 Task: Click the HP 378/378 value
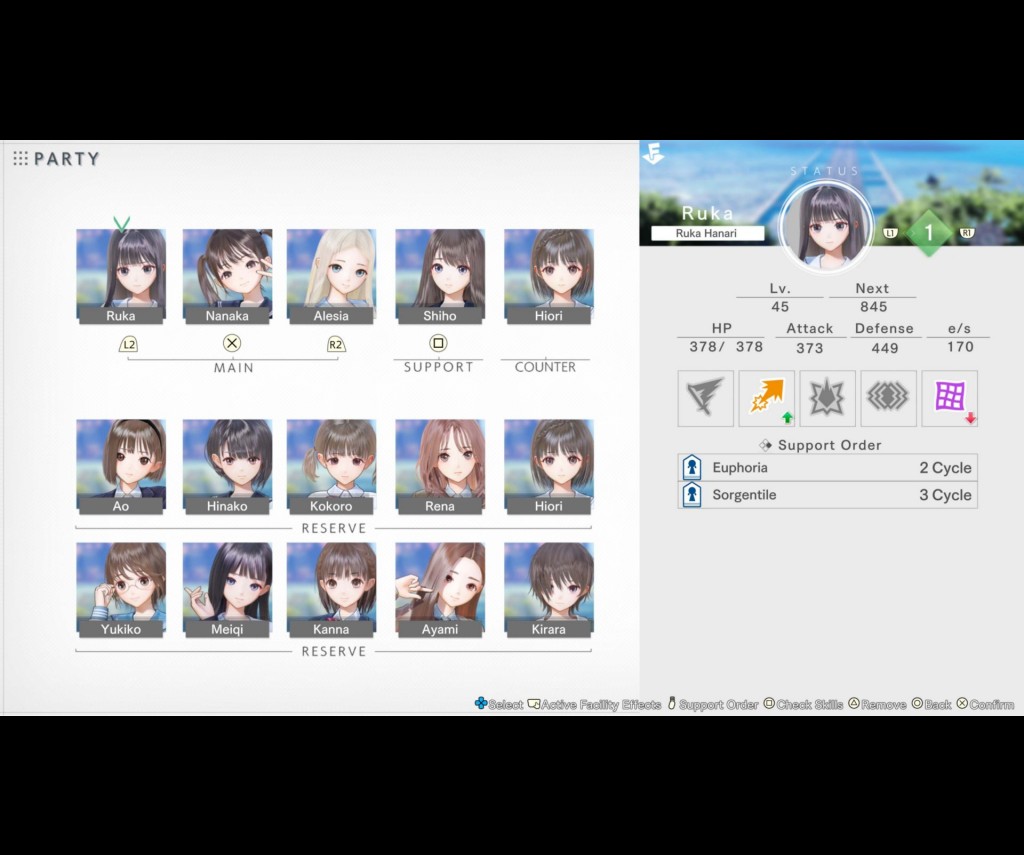(x=726, y=347)
